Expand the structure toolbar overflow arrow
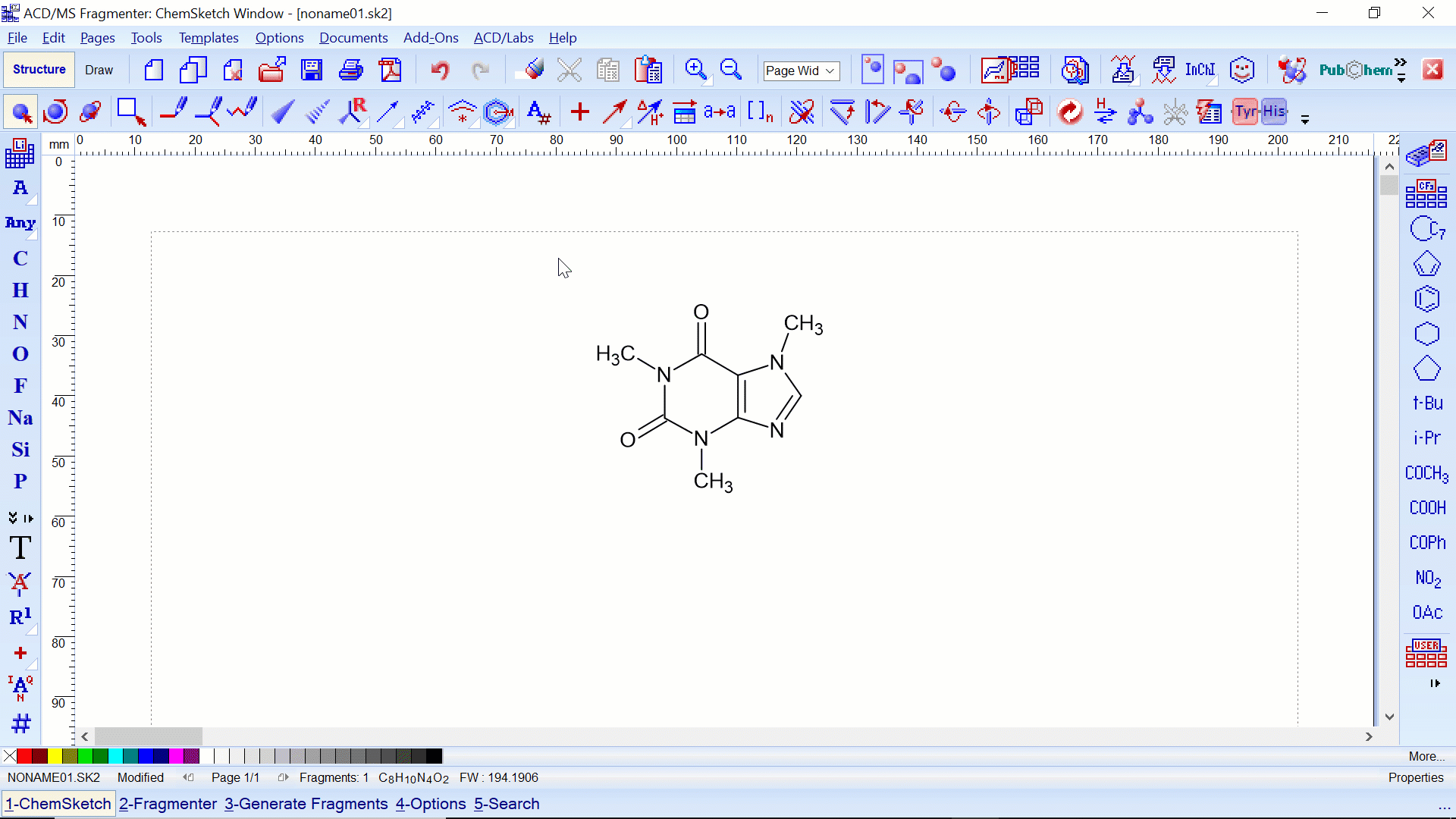1456x819 pixels. coord(1305,119)
